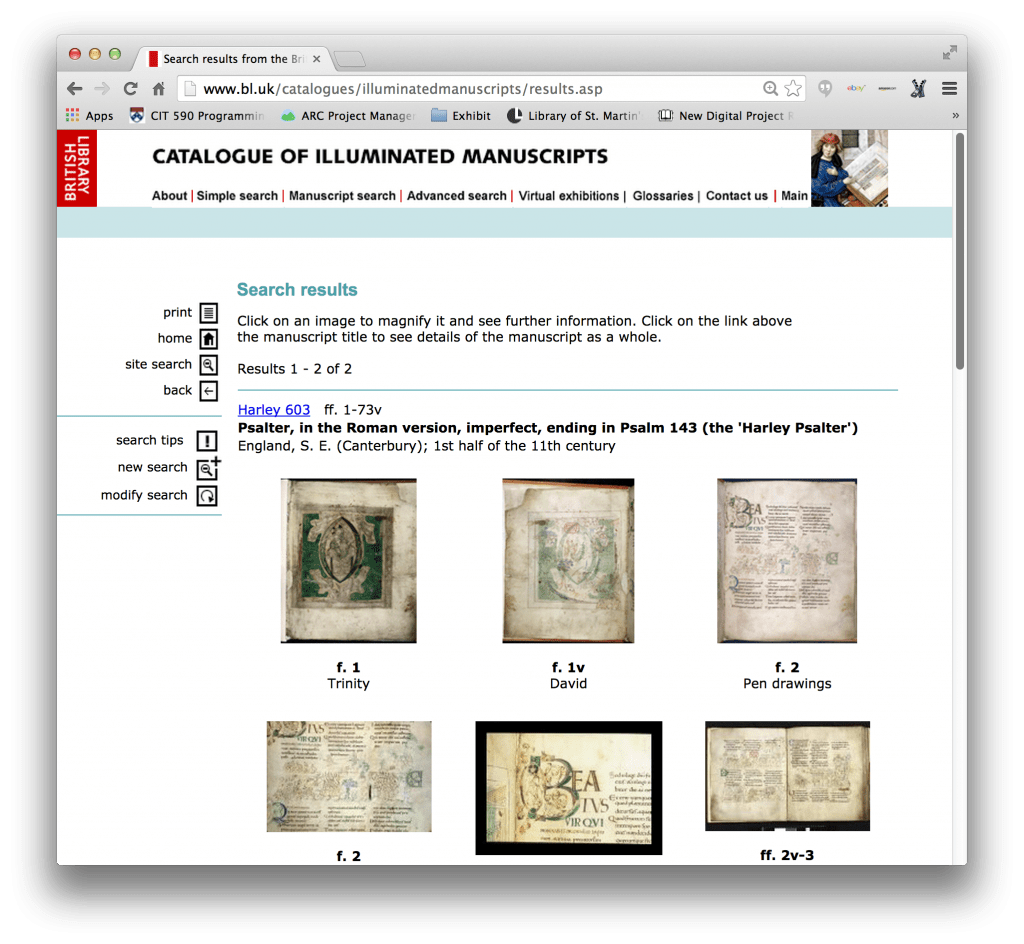Click back text link
The height and width of the screenshot is (944, 1024).
[178, 390]
